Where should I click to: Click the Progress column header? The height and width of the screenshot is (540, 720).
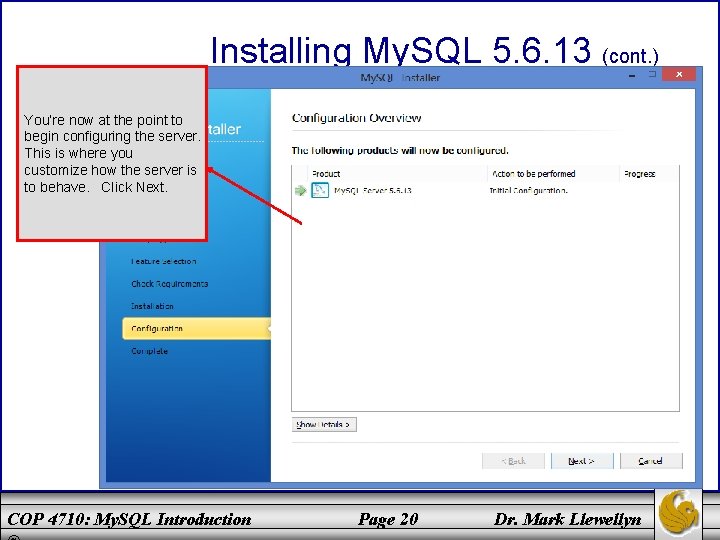click(x=639, y=174)
